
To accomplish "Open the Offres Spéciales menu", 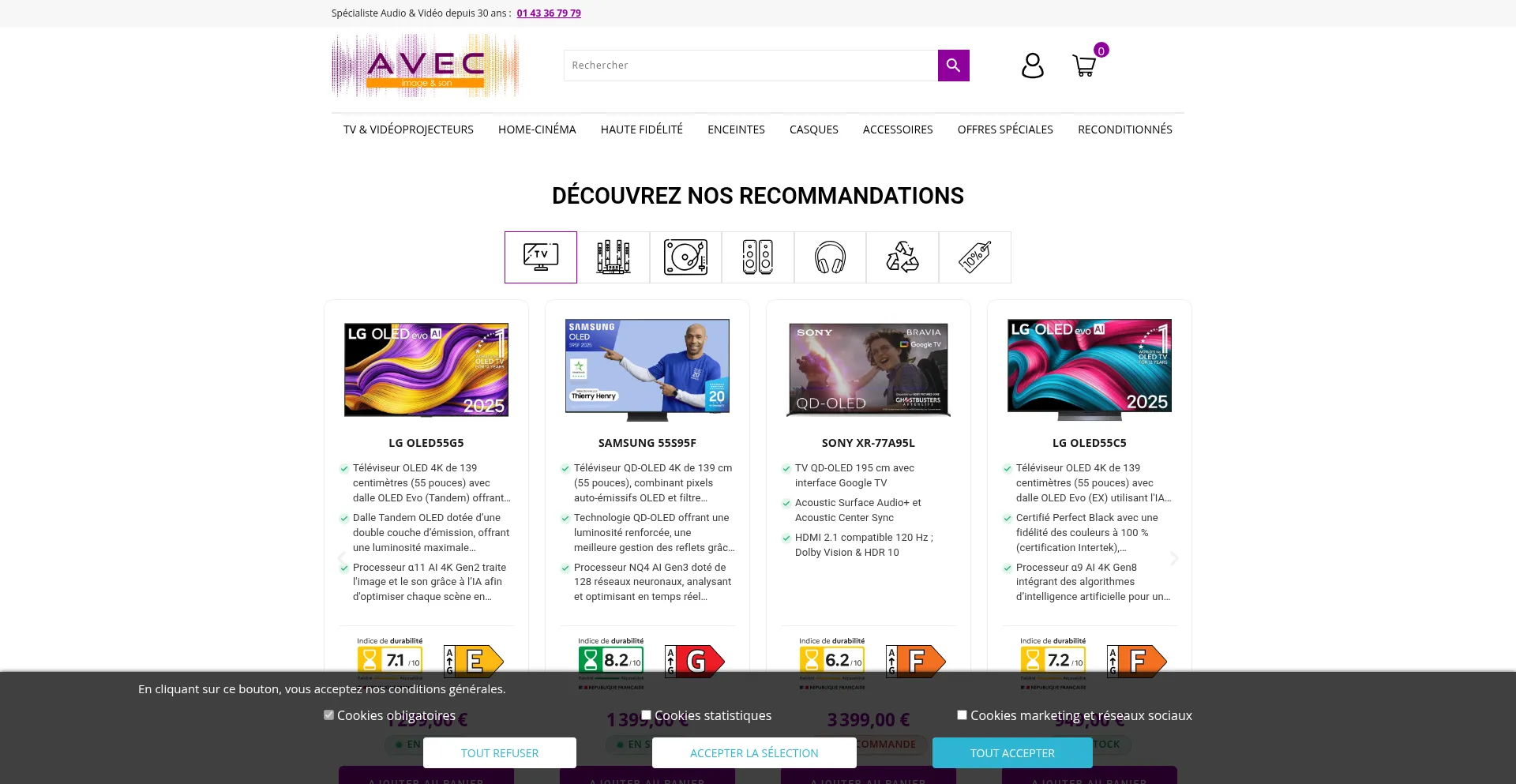I will click(x=1005, y=129).
